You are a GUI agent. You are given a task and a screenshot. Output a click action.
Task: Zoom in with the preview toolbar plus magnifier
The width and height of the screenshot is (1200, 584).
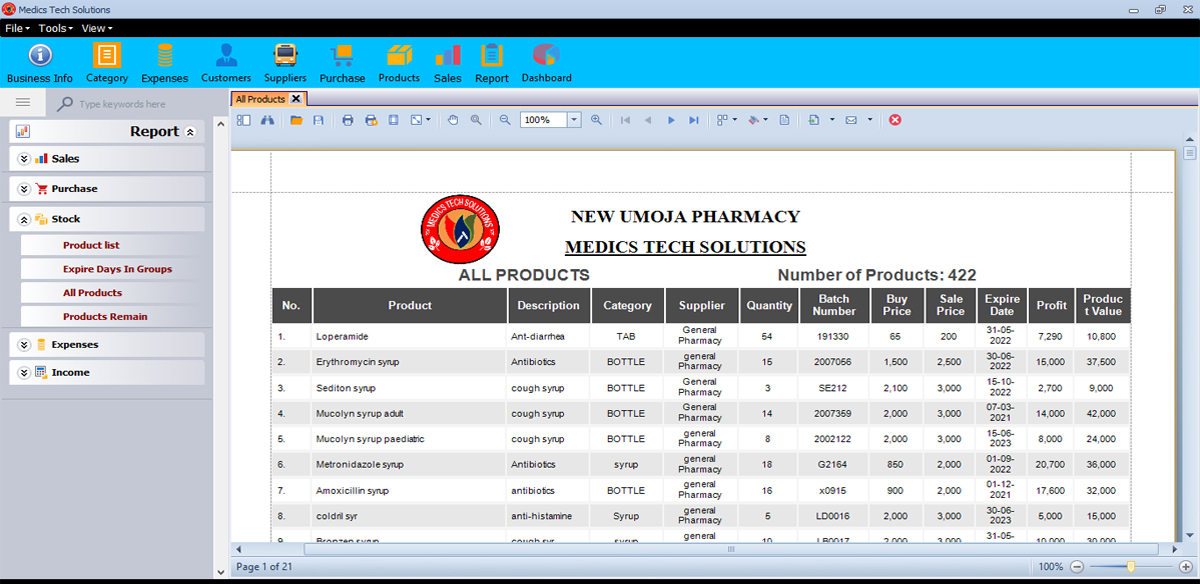596,120
